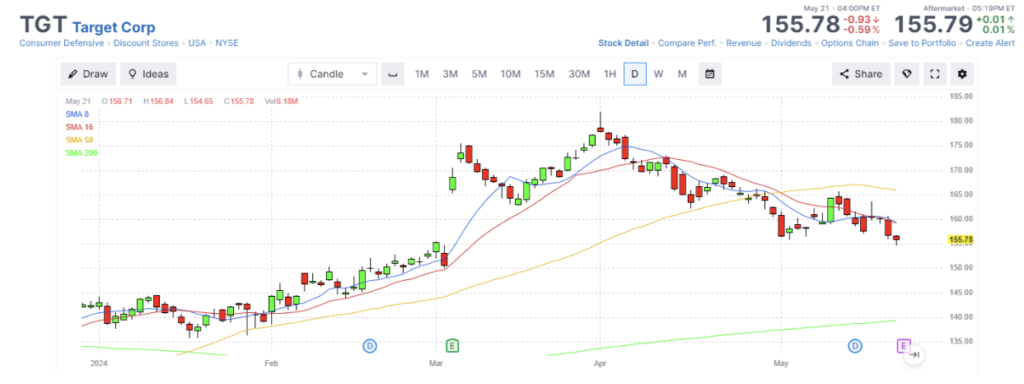Click the Vol 6.18M readout
This screenshot has height=384, width=1024.
click(282, 101)
